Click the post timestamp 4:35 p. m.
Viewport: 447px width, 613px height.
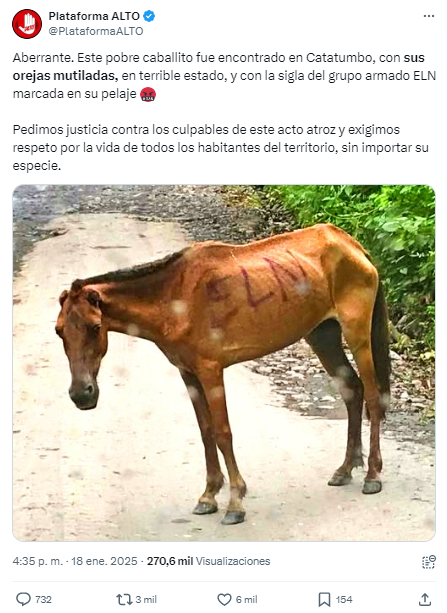(x=38, y=561)
